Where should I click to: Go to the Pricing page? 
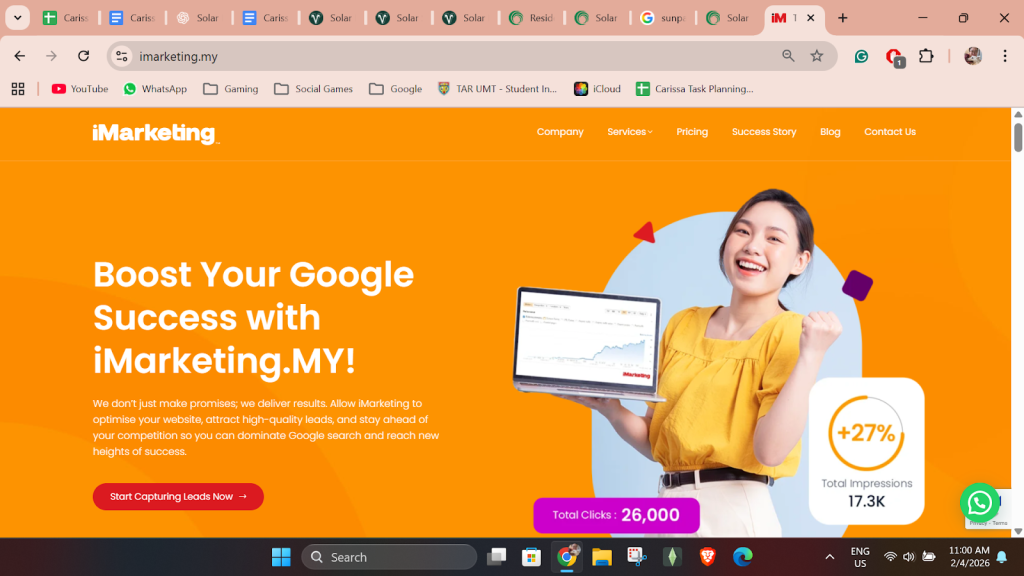click(x=692, y=132)
